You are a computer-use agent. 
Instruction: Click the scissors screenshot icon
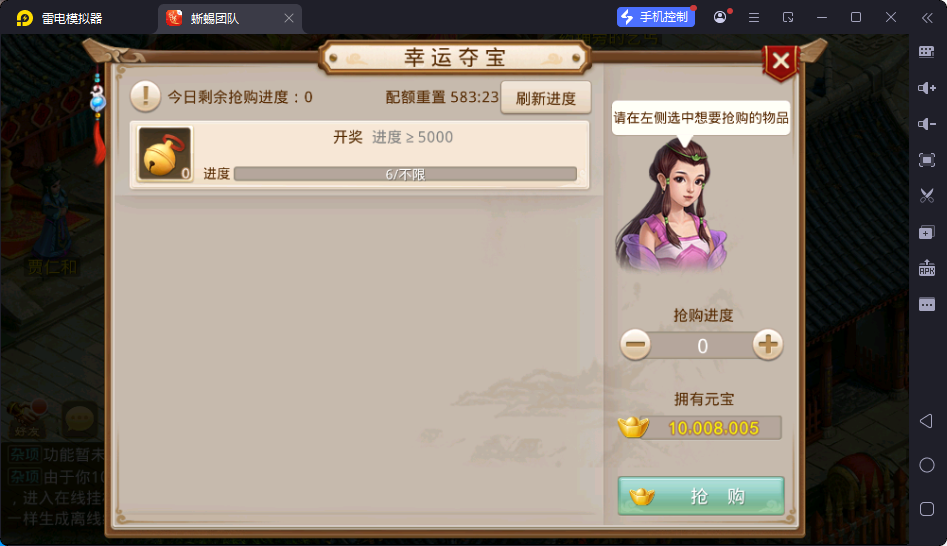click(926, 196)
